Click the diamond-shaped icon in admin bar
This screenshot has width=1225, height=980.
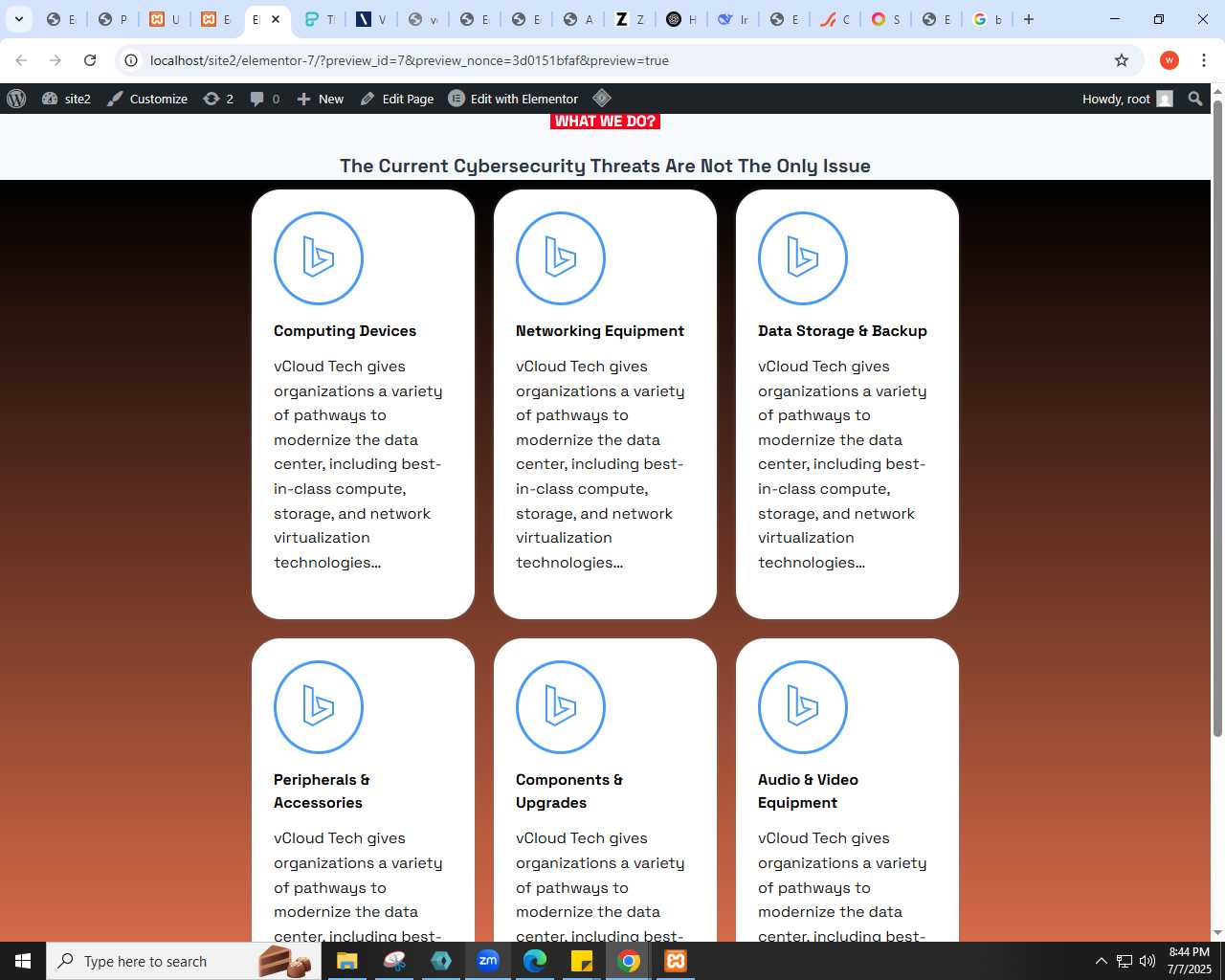[602, 98]
